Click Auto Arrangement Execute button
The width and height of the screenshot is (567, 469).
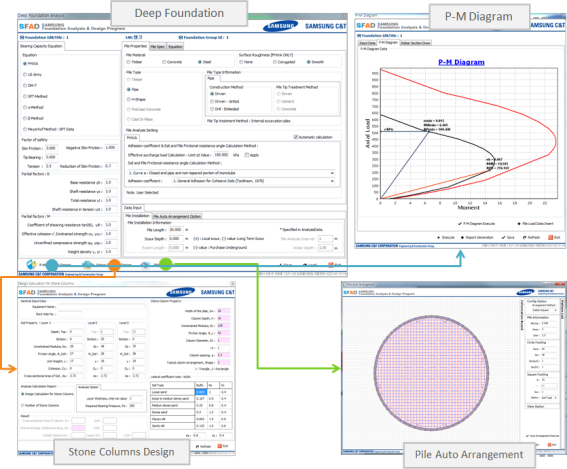(x=542, y=436)
